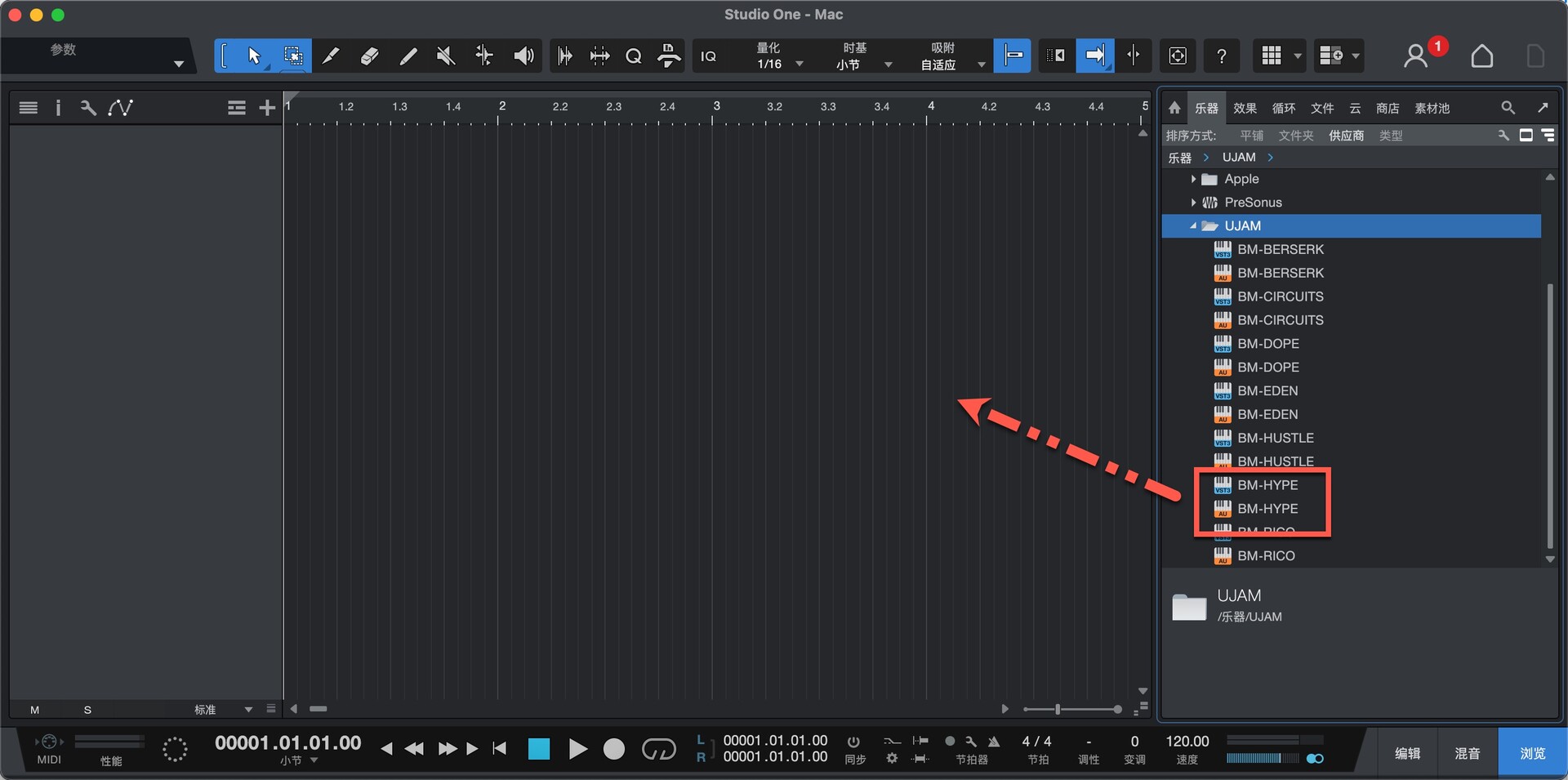Image resolution: width=1568 pixels, height=780 pixels.
Task: Sort browser by 类型 type
Action: pos(1391,136)
